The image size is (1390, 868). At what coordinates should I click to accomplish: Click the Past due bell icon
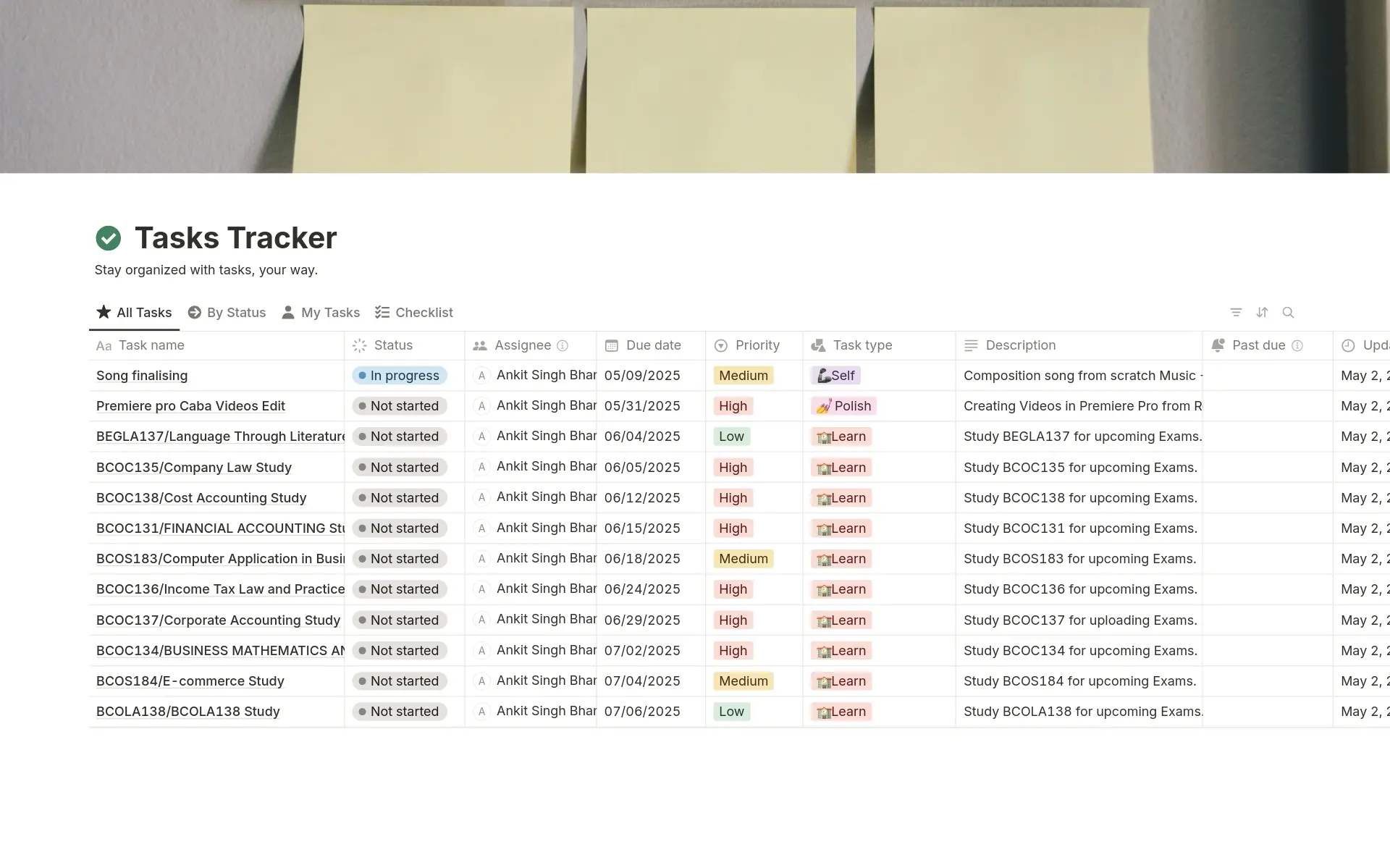[x=1218, y=345]
